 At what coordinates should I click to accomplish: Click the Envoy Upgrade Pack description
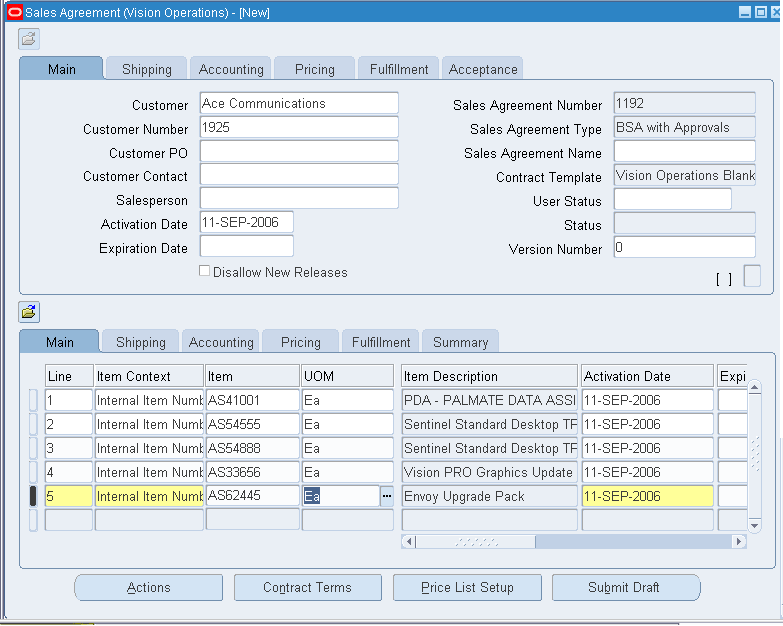489,496
